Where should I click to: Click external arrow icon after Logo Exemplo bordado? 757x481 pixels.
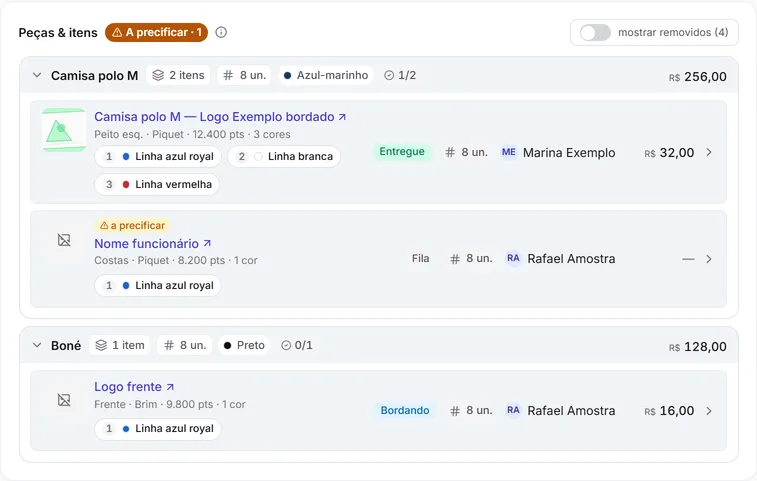pos(342,117)
